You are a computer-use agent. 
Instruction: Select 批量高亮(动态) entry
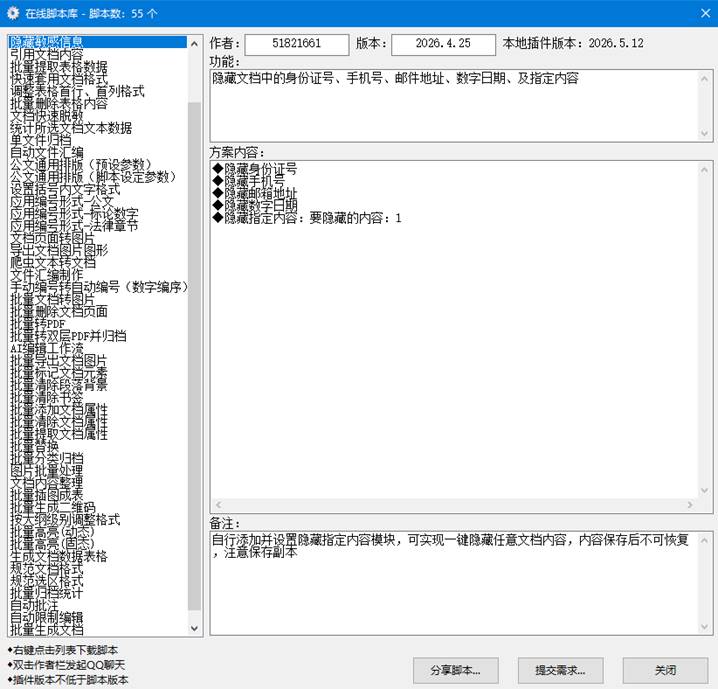[98, 532]
